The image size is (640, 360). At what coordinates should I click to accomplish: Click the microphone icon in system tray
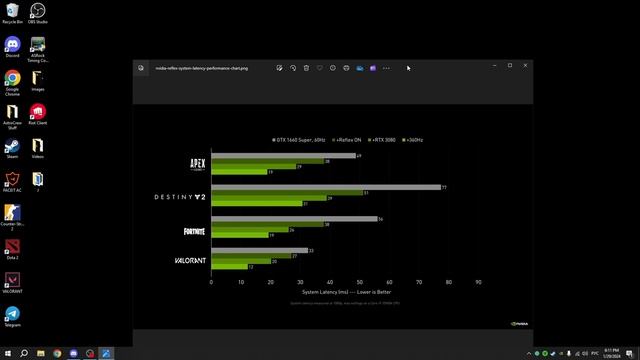(x=569, y=353)
